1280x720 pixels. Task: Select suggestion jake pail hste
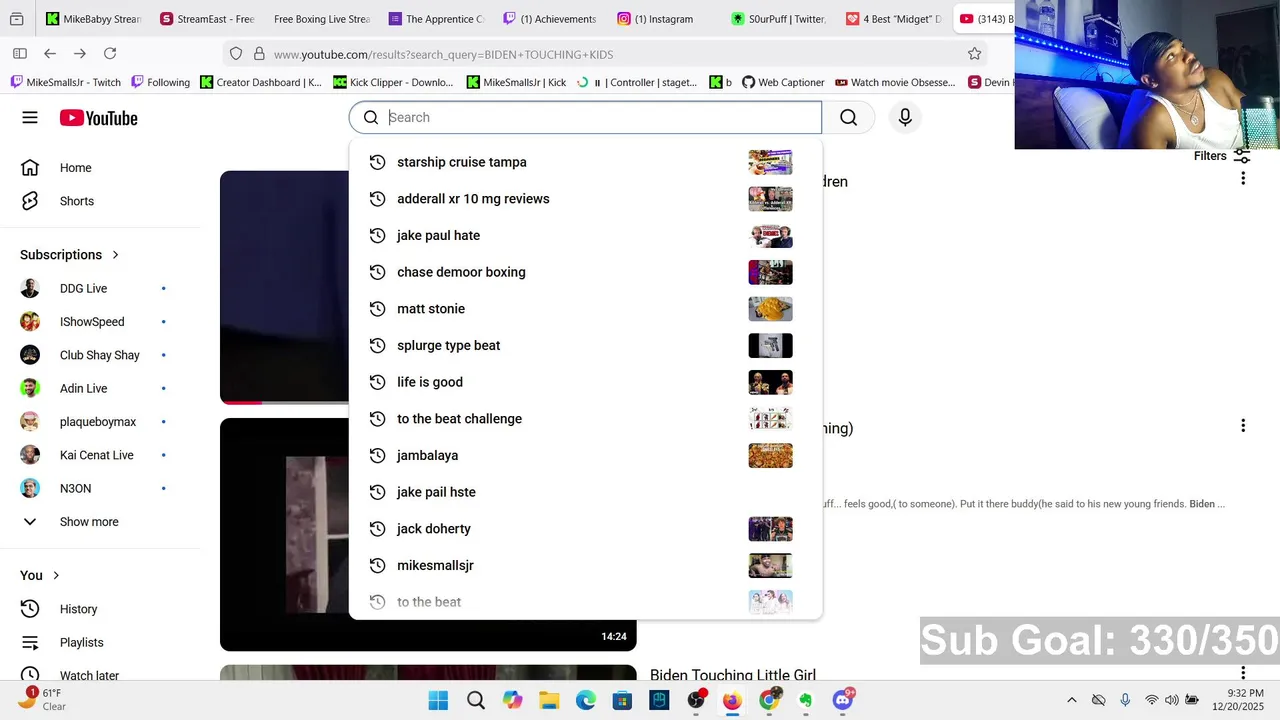pyautogui.click(x=585, y=492)
